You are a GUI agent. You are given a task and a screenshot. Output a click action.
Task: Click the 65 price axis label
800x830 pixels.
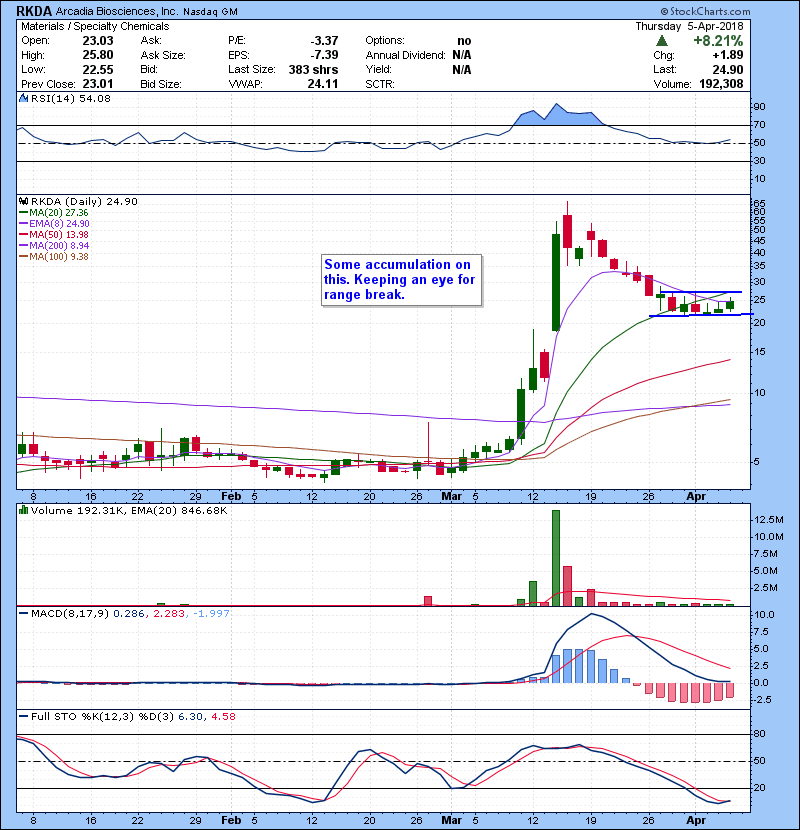click(x=759, y=204)
